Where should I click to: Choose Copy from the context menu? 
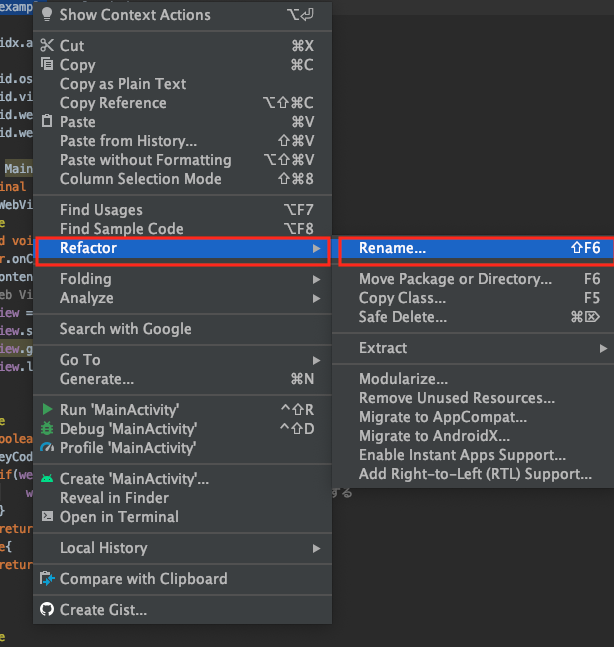click(182, 64)
